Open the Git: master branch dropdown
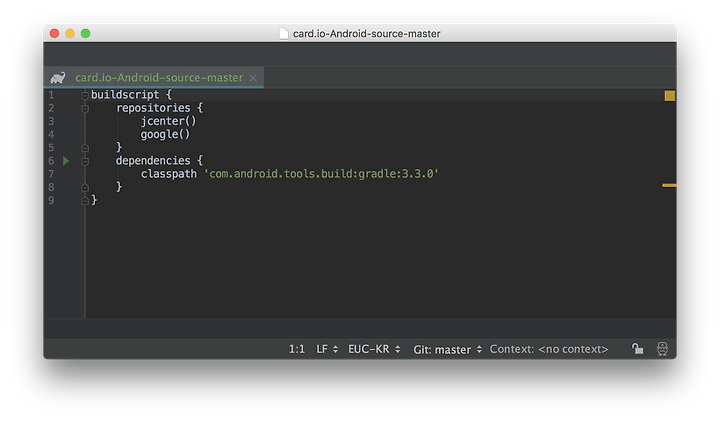 (x=448, y=350)
